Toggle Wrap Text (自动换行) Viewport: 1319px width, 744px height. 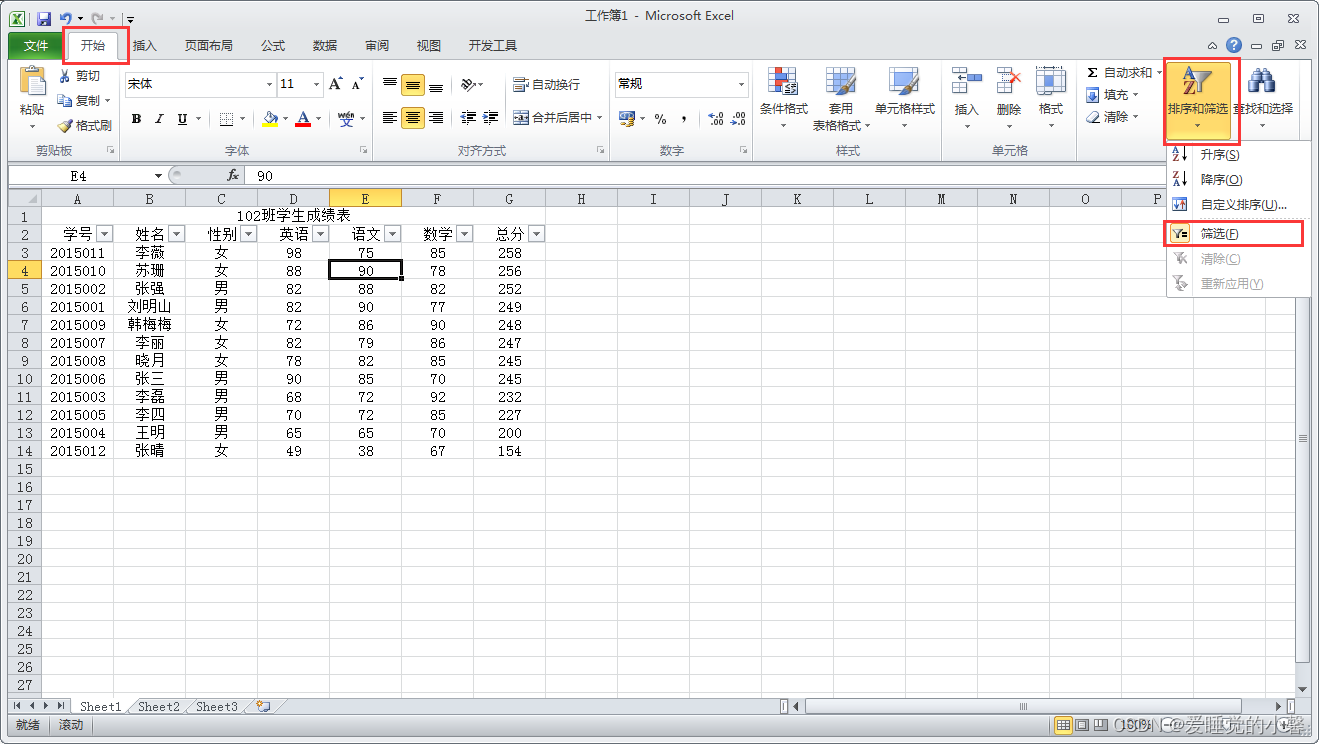[546, 85]
